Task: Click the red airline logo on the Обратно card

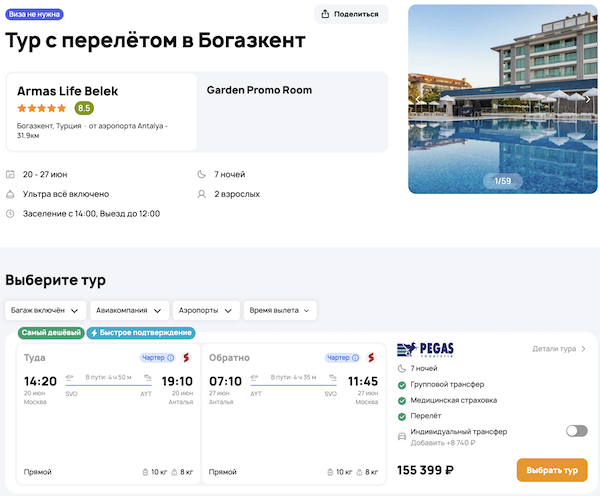Action: click(372, 357)
